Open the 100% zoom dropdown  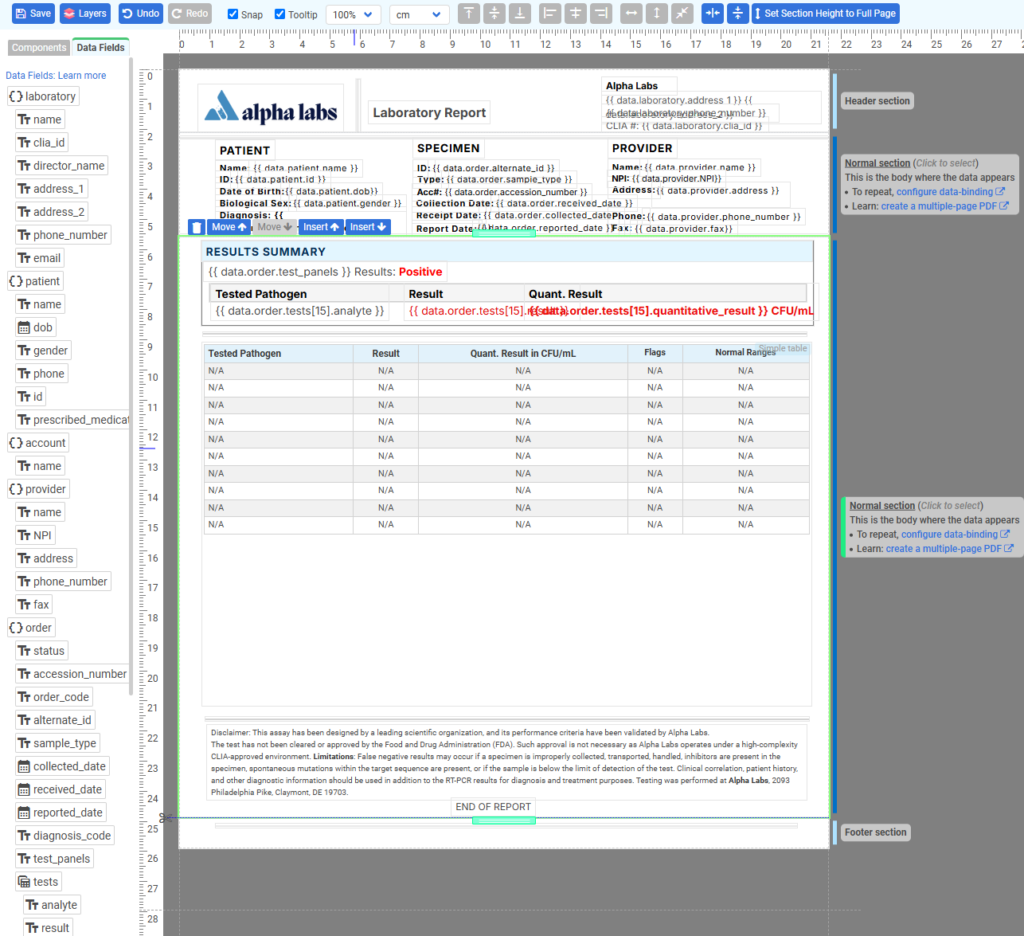click(x=353, y=14)
